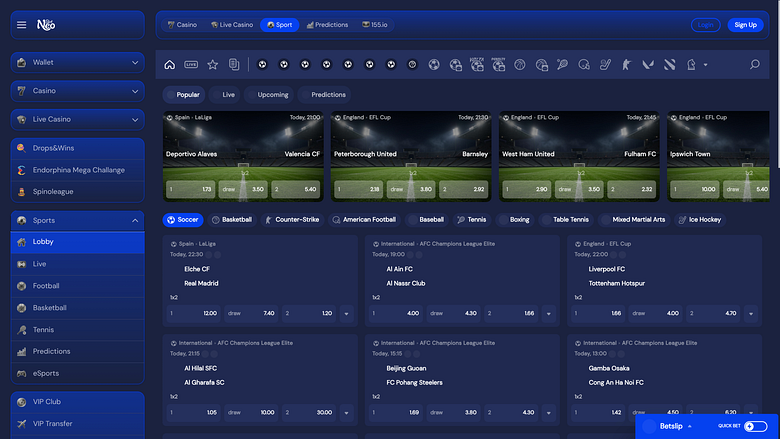The height and width of the screenshot is (439, 780).
Task: Select the Basketball category chip
Action: click(232, 220)
